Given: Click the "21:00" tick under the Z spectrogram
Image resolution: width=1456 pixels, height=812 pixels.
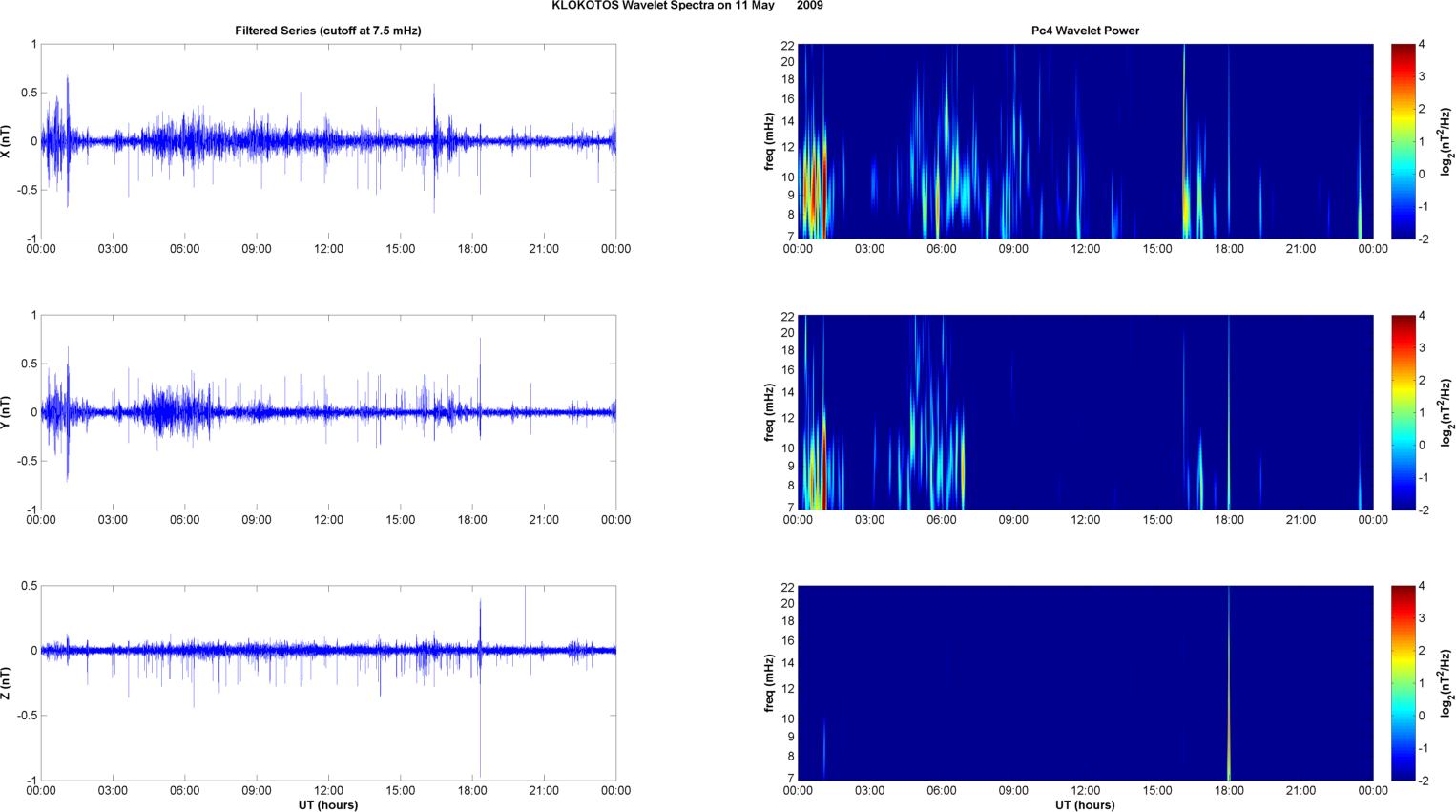Looking at the screenshot, I should click(x=1301, y=790).
